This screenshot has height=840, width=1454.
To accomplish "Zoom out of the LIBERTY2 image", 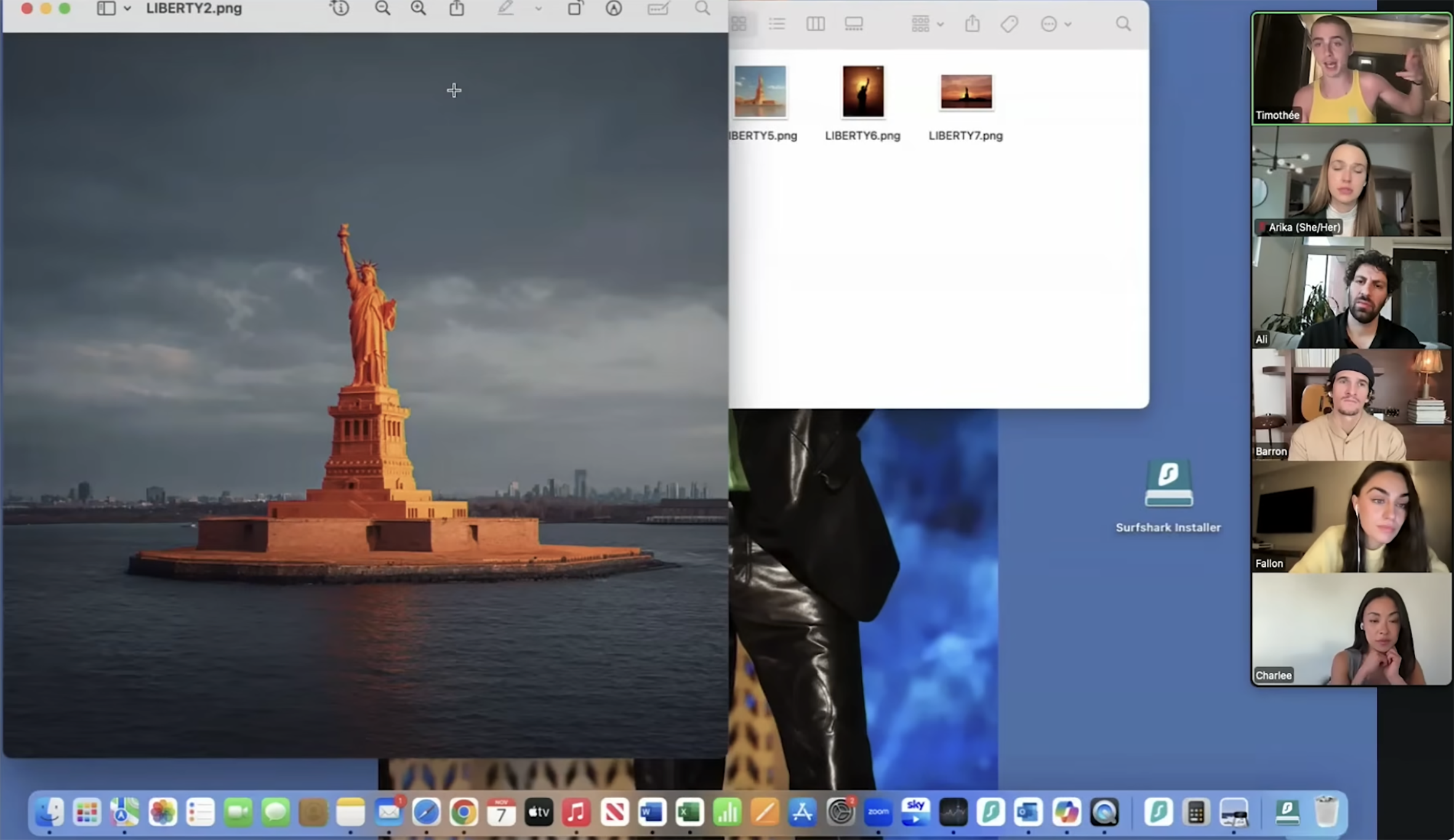I will pyautogui.click(x=382, y=9).
